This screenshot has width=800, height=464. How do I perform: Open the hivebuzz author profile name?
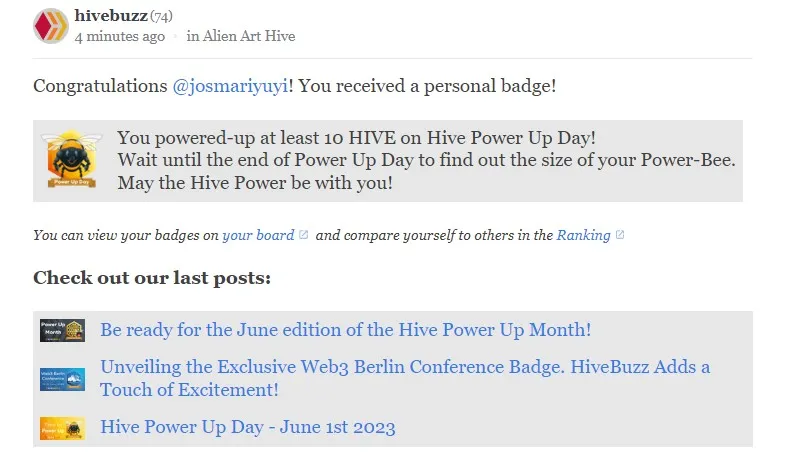coord(110,16)
